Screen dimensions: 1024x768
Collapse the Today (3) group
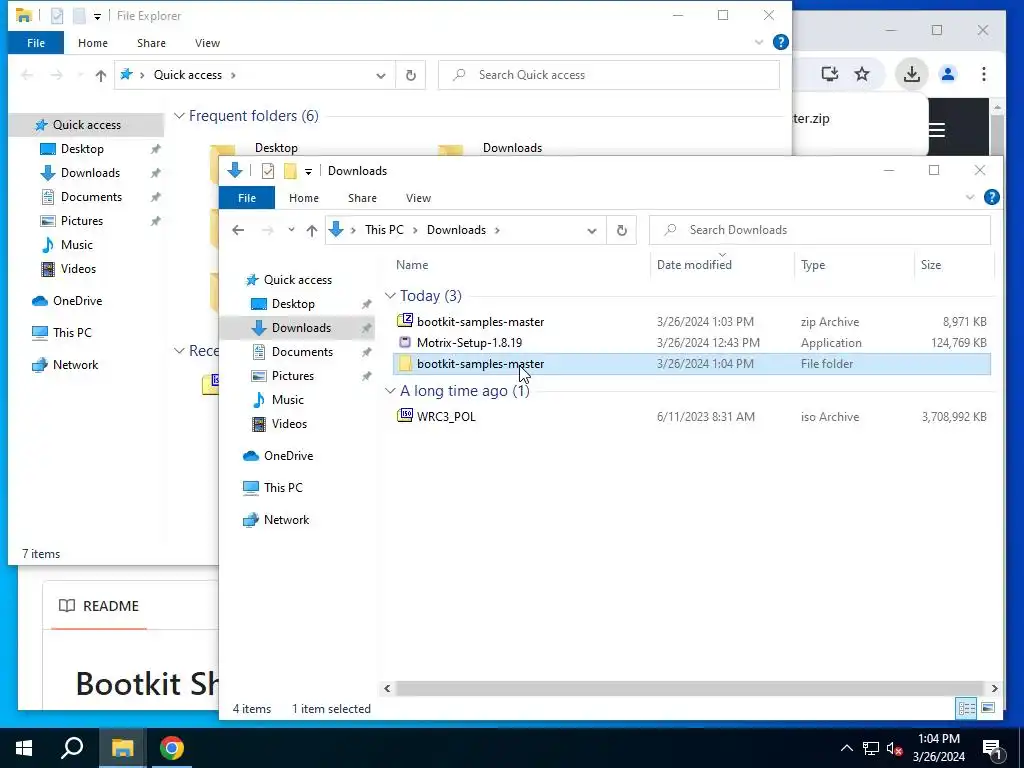pyautogui.click(x=390, y=296)
